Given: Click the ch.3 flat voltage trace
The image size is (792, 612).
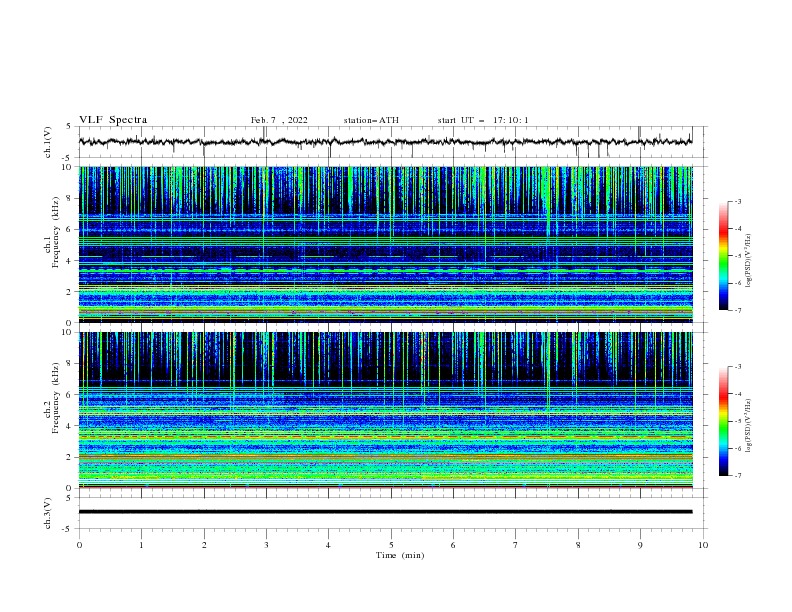Looking at the screenshot, I should (x=386, y=512).
